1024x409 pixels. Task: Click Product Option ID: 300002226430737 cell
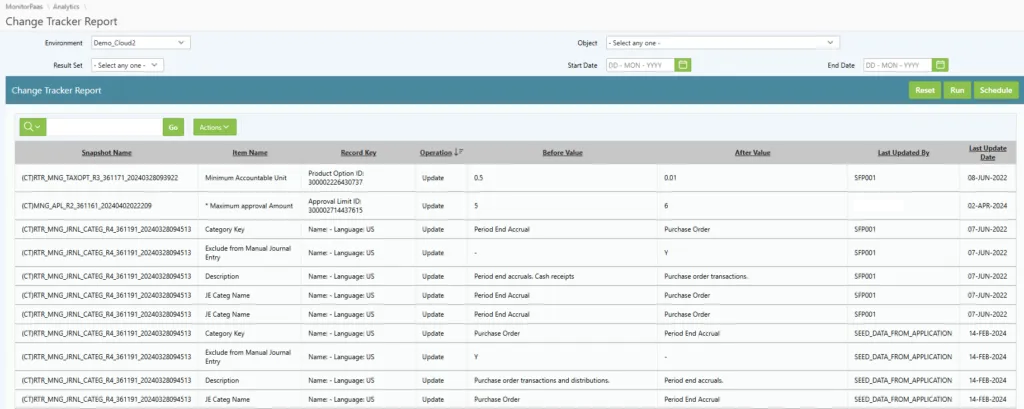pos(336,178)
